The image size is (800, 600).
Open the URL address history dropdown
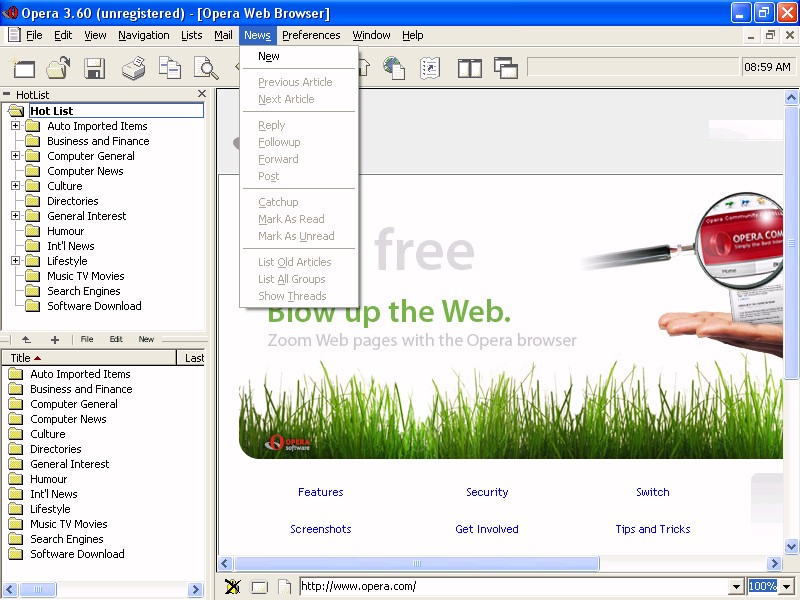click(x=735, y=587)
